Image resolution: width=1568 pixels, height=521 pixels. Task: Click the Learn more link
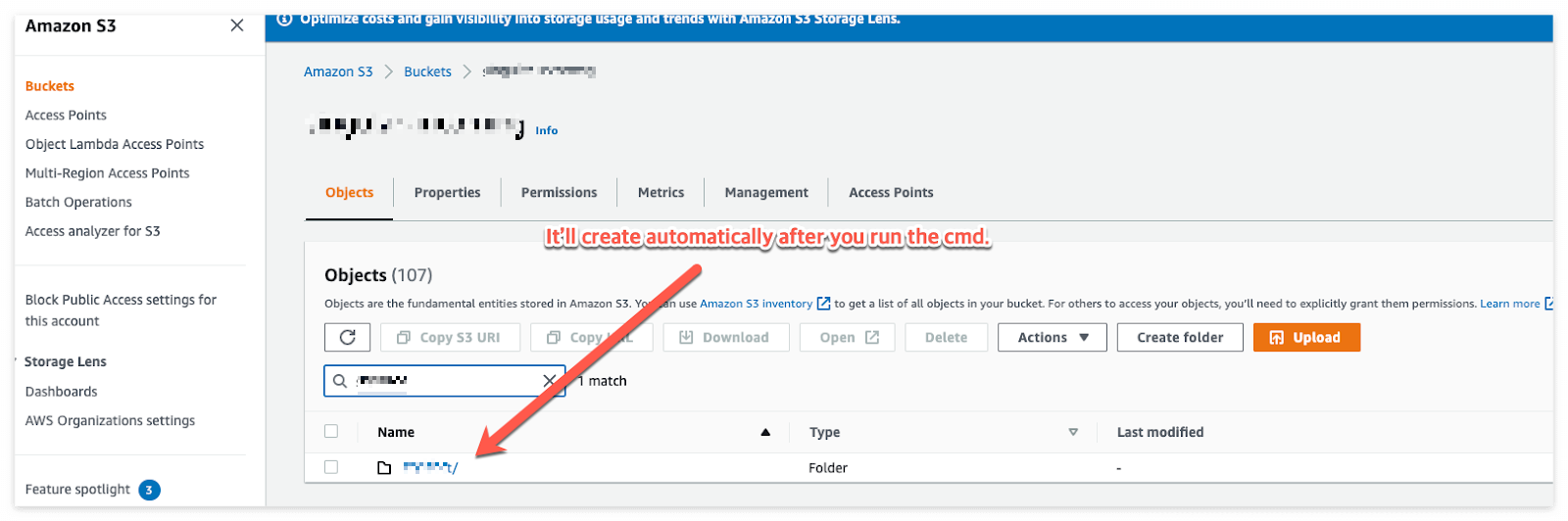tap(1509, 304)
